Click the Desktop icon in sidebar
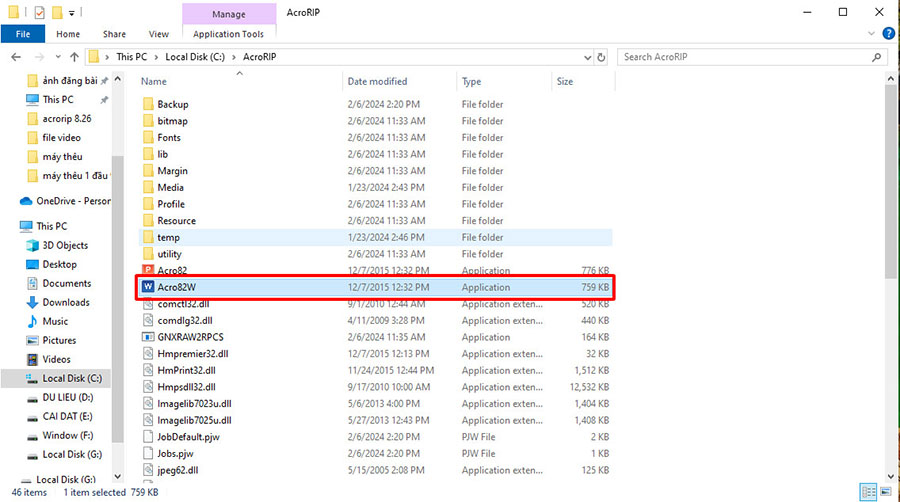This screenshot has height=502, width=900. (33, 264)
